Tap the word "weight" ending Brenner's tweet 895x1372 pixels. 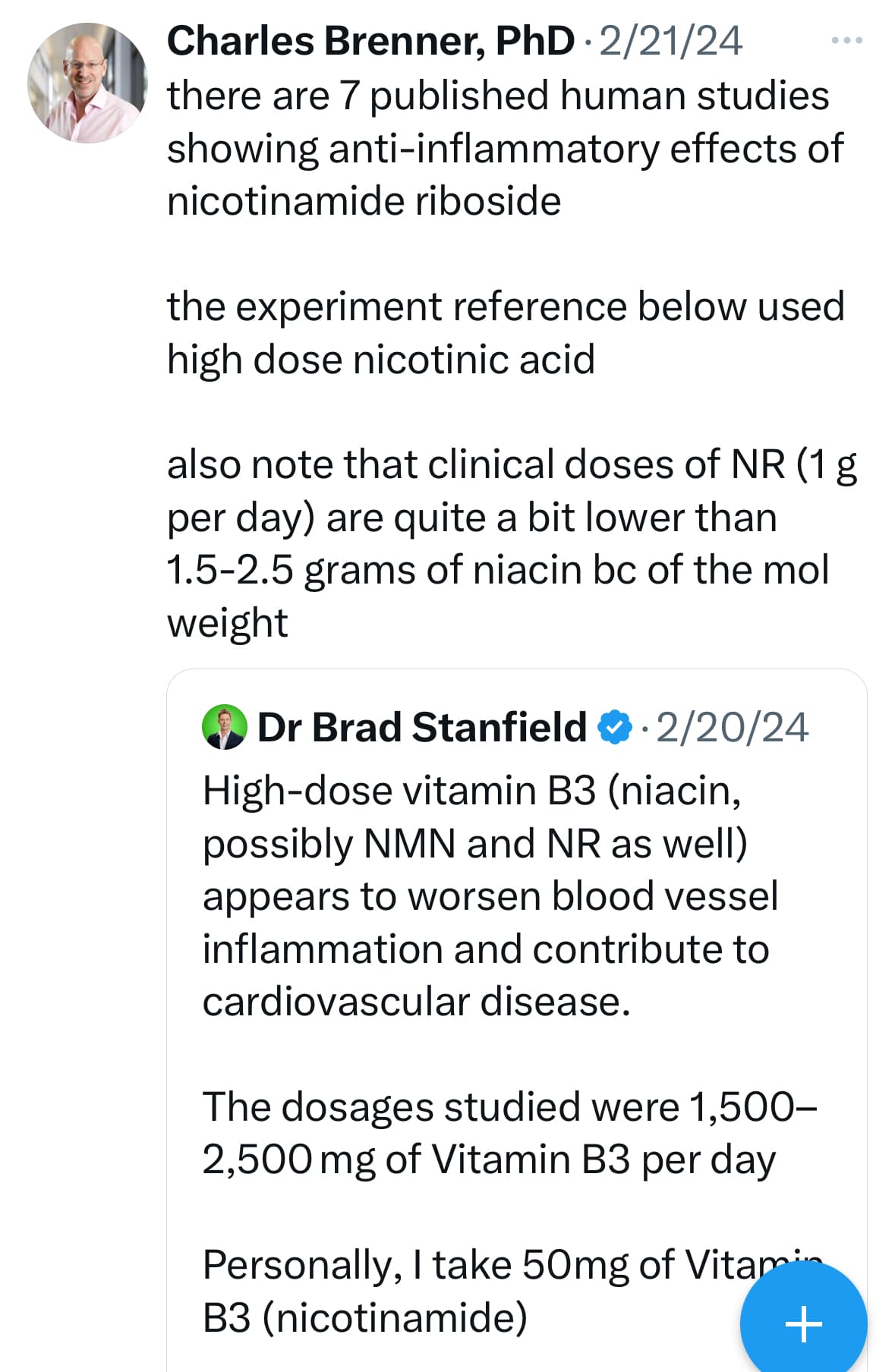[227, 623]
